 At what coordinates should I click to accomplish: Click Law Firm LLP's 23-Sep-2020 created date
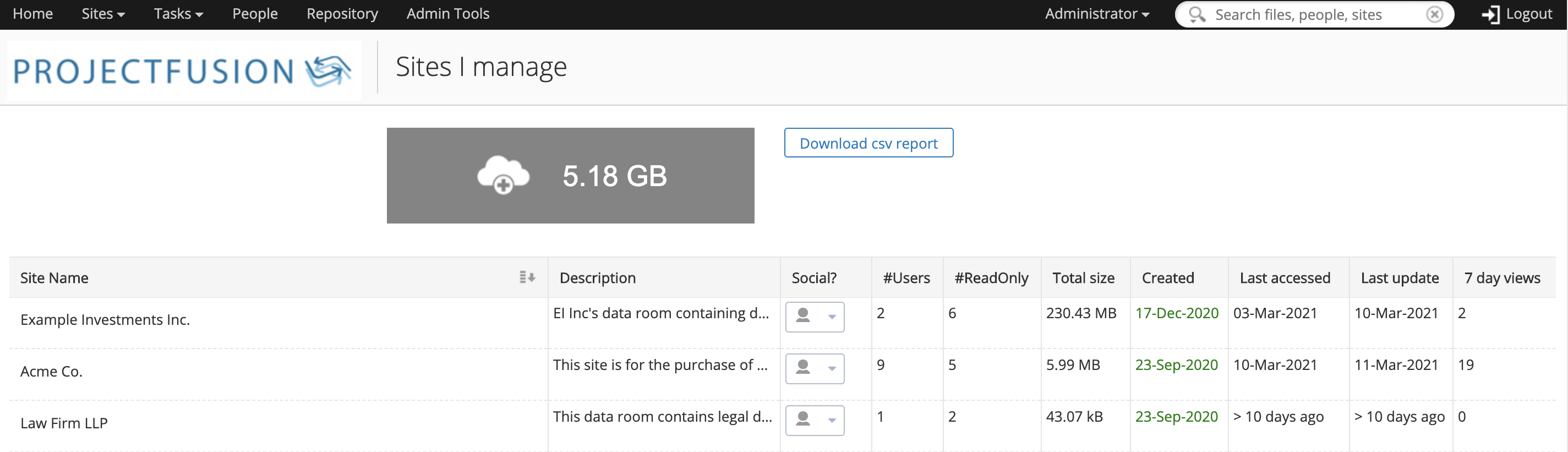[x=1177, y=417]
